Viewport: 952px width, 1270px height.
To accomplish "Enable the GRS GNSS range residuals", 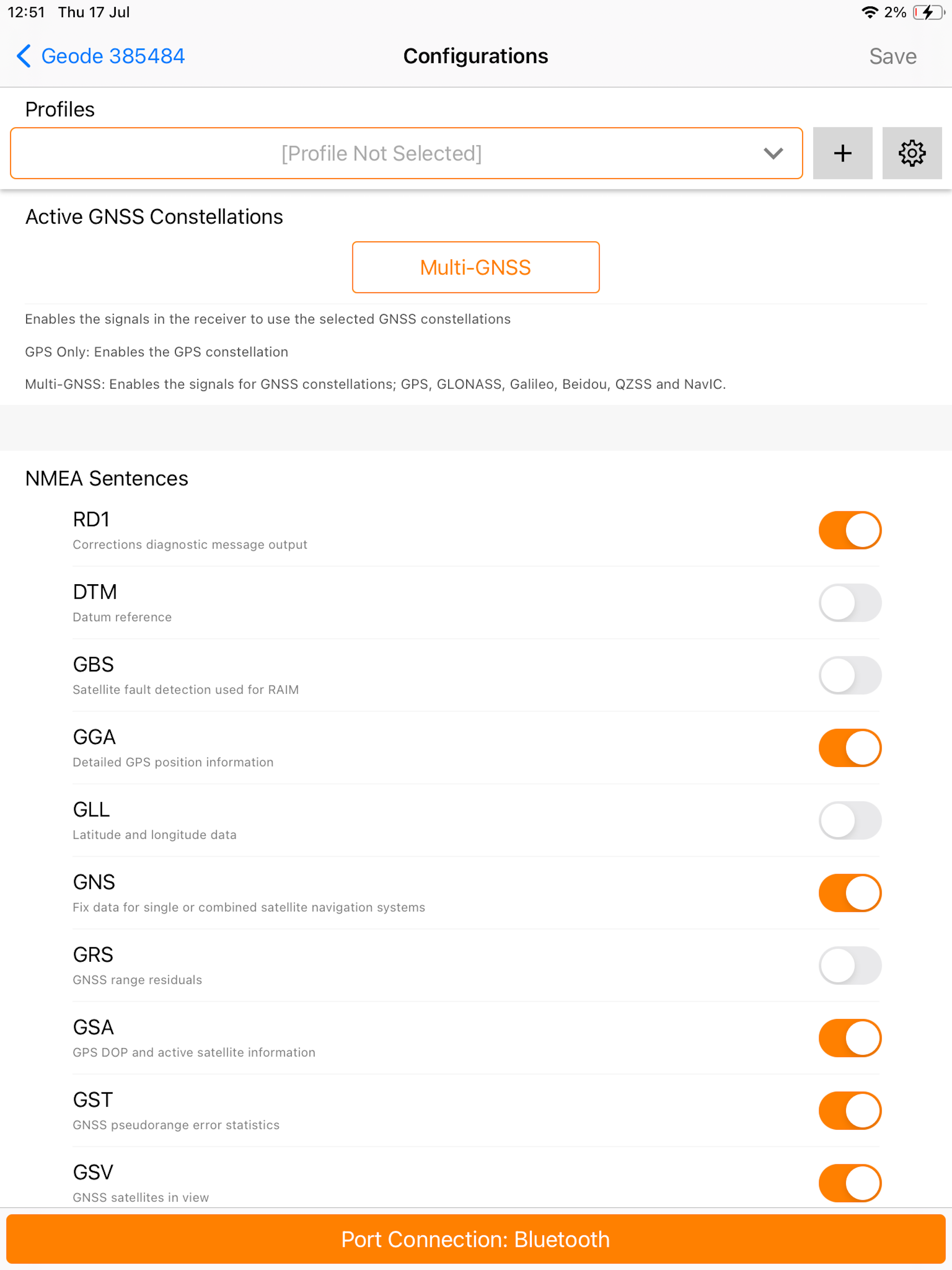I will 850,966.
